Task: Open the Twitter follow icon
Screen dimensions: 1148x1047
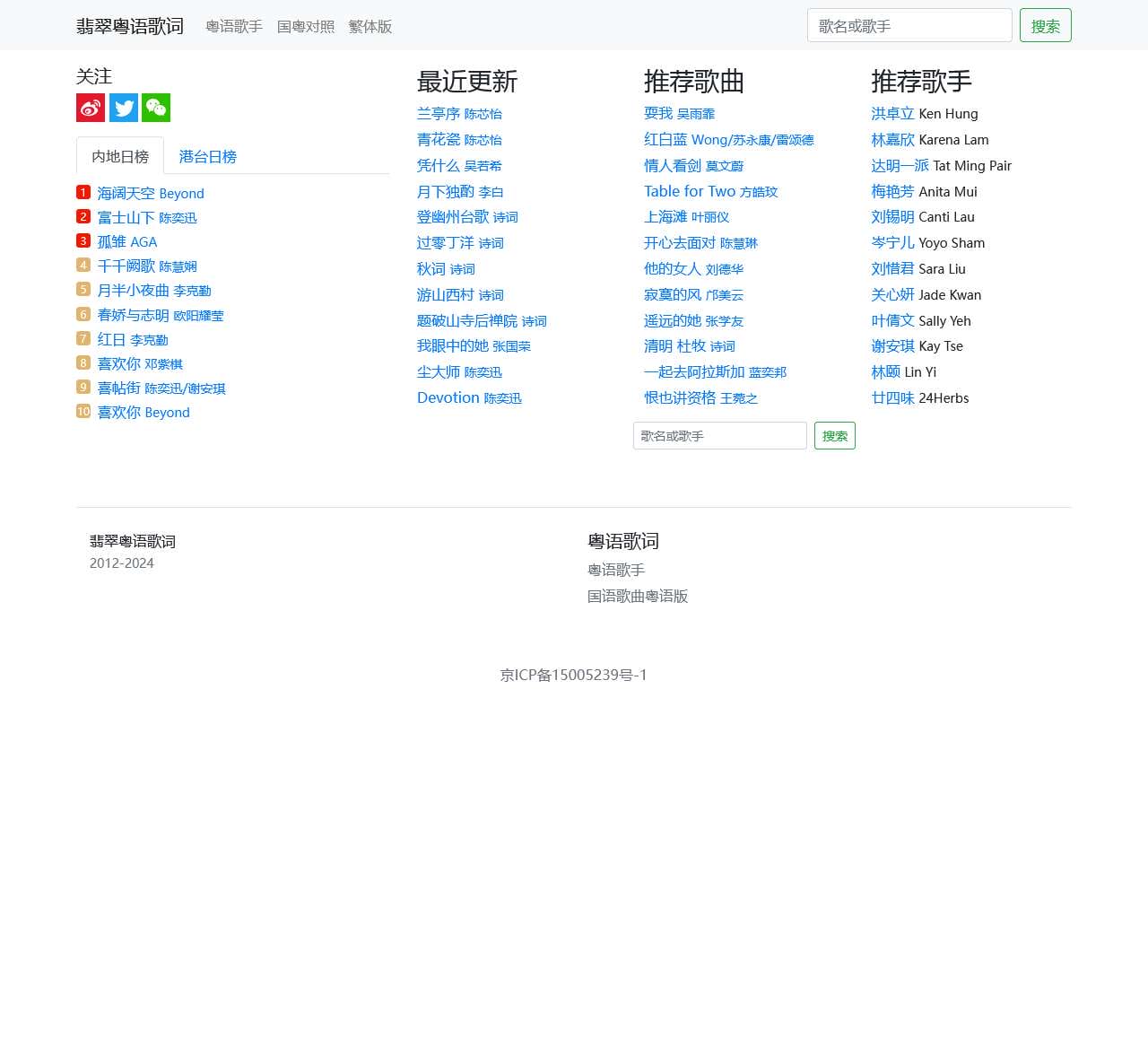Action: click(x=124, y=108)
